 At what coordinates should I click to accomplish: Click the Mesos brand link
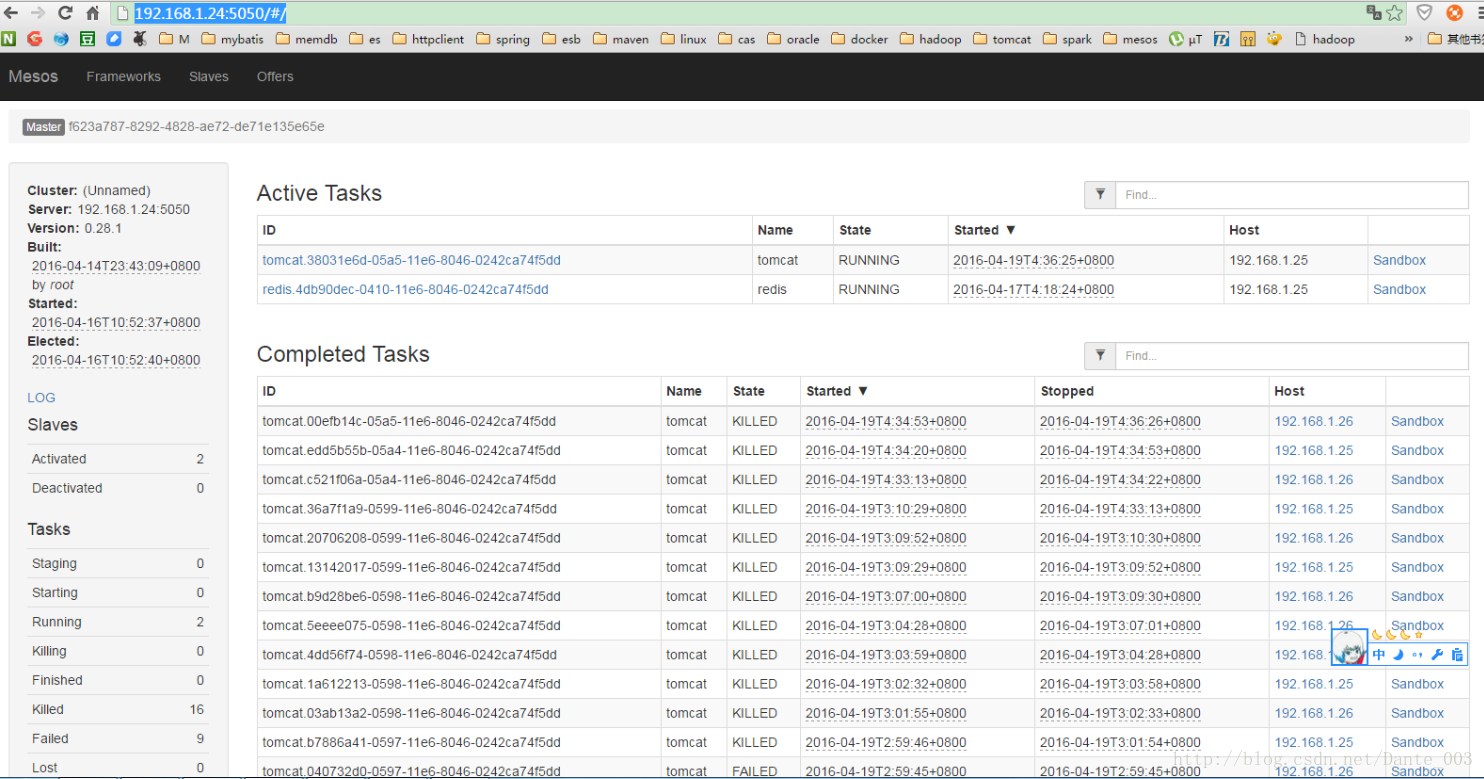[x=33, y=76]
